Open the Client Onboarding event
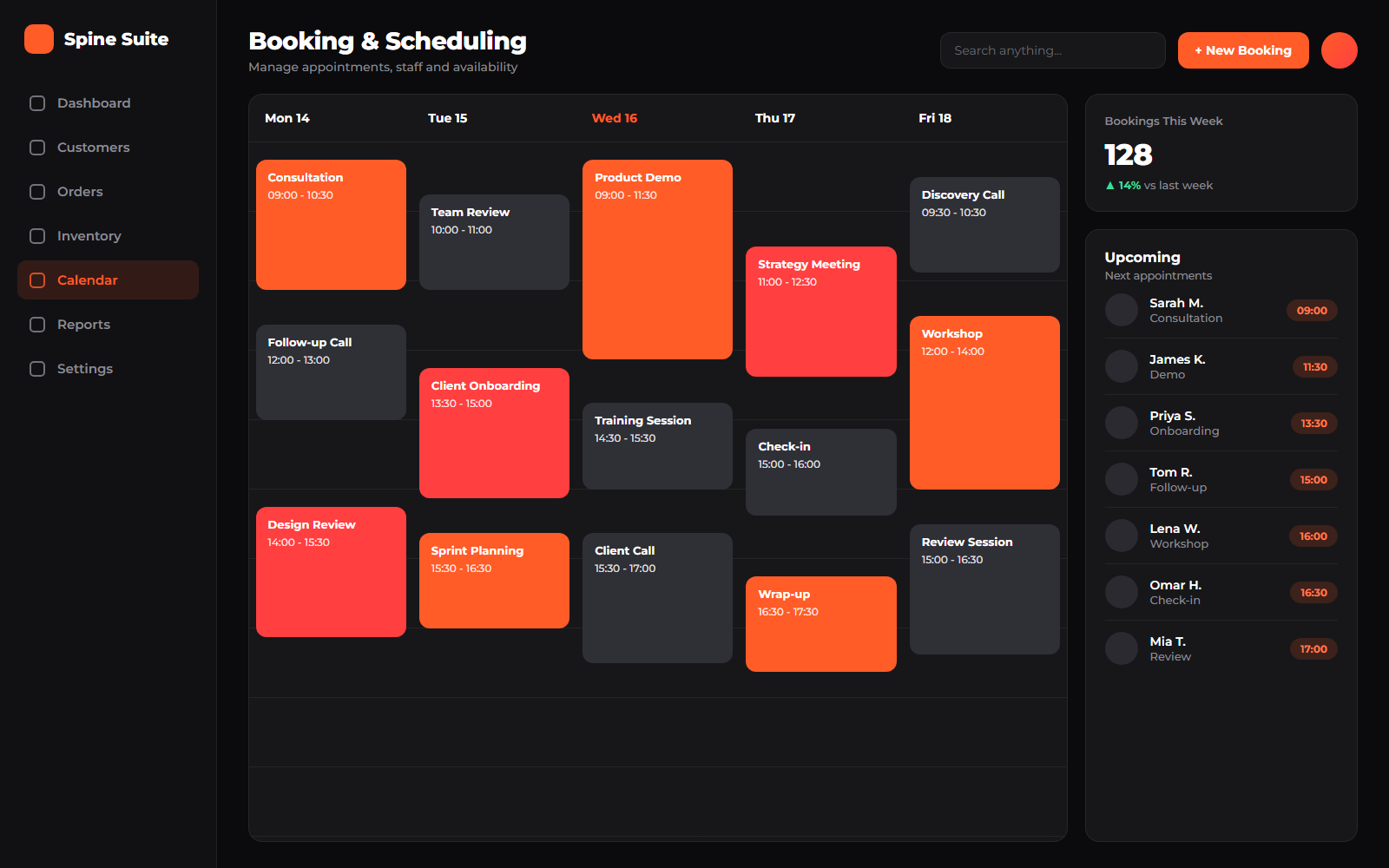 tap(494, 433)
